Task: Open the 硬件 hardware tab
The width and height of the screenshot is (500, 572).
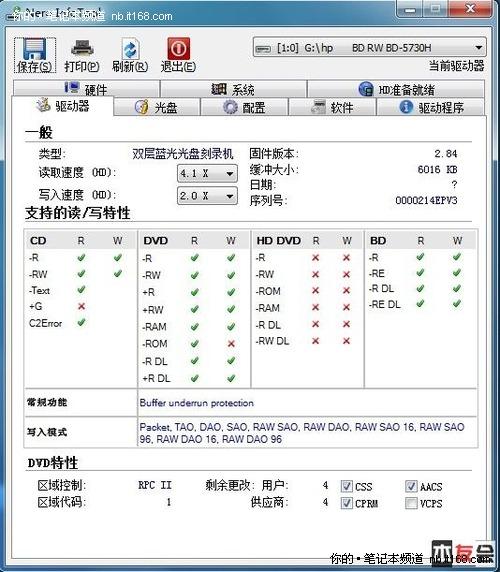Action: click(x=86, y=89)
